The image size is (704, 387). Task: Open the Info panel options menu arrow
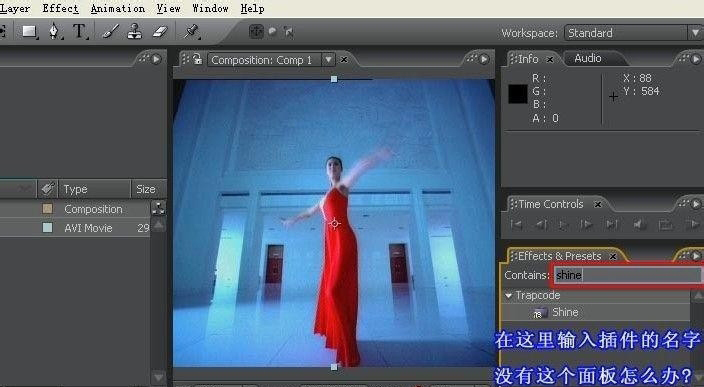(696, 59)
